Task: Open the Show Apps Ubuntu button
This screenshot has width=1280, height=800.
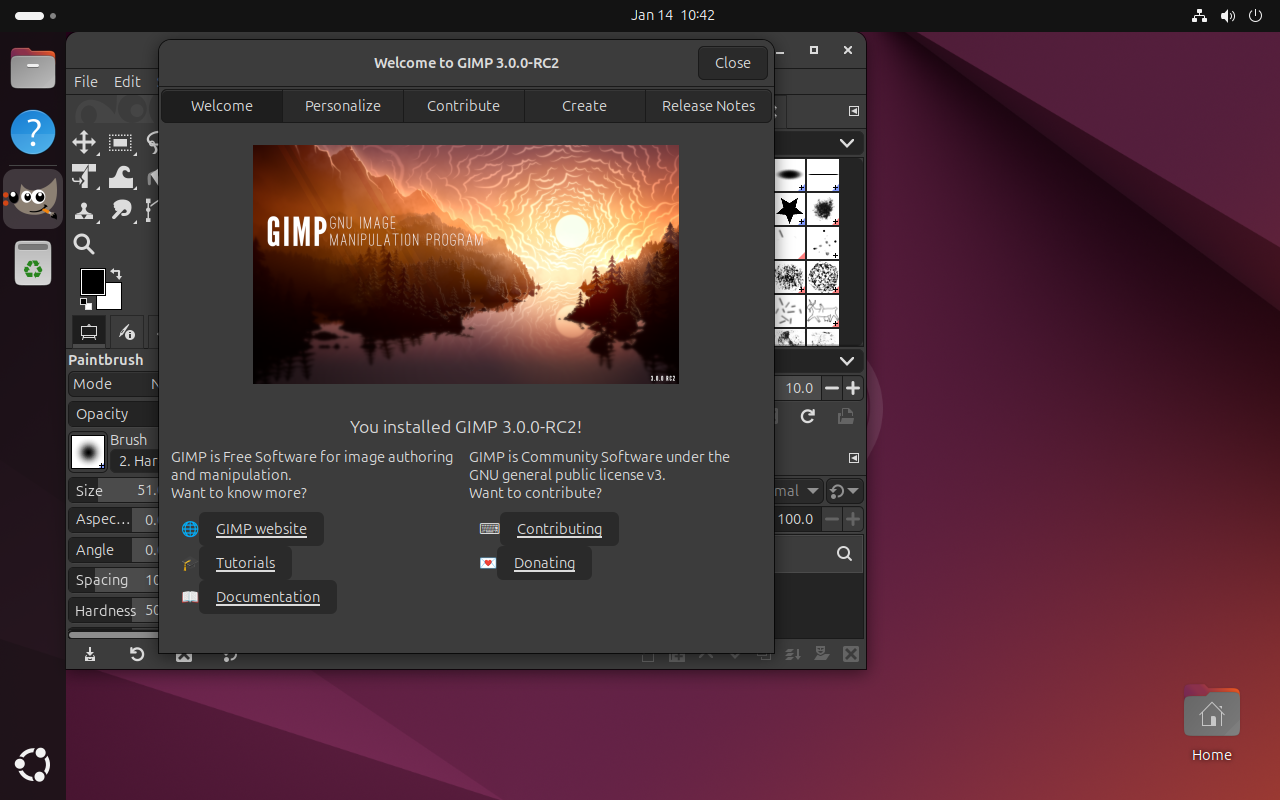Action: tap(33, 765)
